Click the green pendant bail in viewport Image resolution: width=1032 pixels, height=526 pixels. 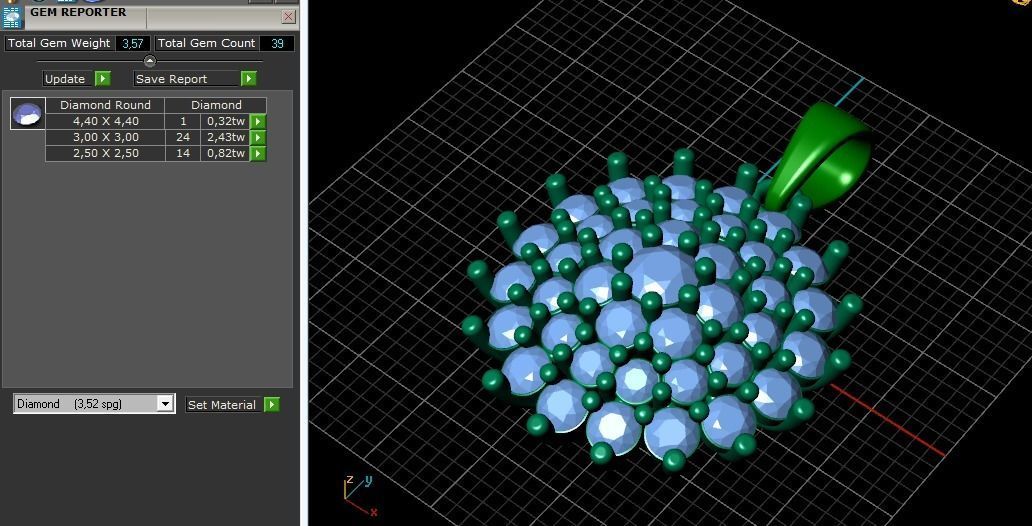819,155
